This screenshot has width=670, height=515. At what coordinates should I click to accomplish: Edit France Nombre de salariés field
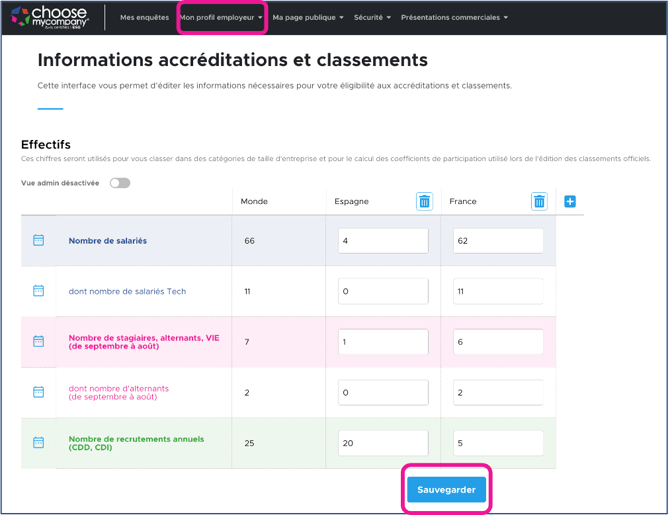coord(498,241)
